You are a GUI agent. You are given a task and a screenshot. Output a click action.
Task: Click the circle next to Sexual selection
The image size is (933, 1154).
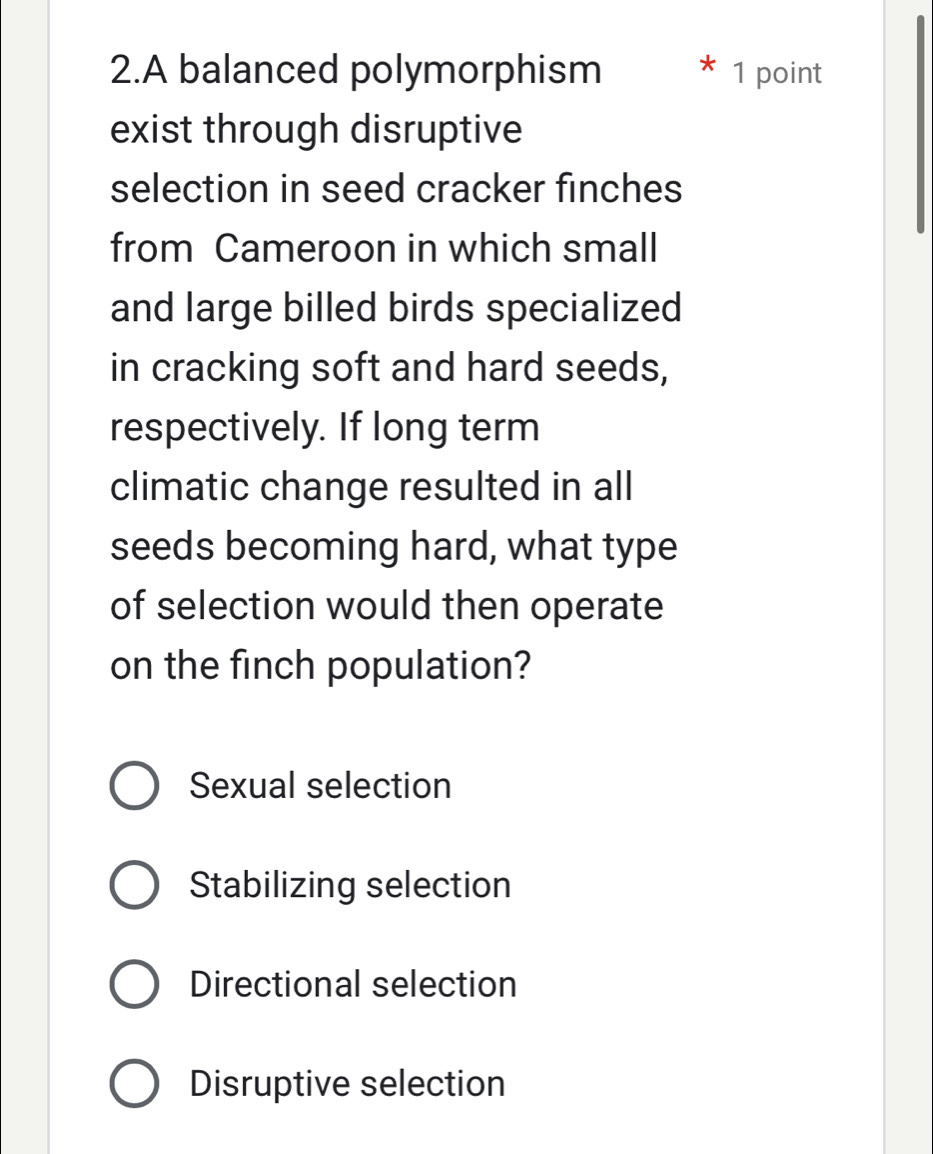click(x=133, y=786)
